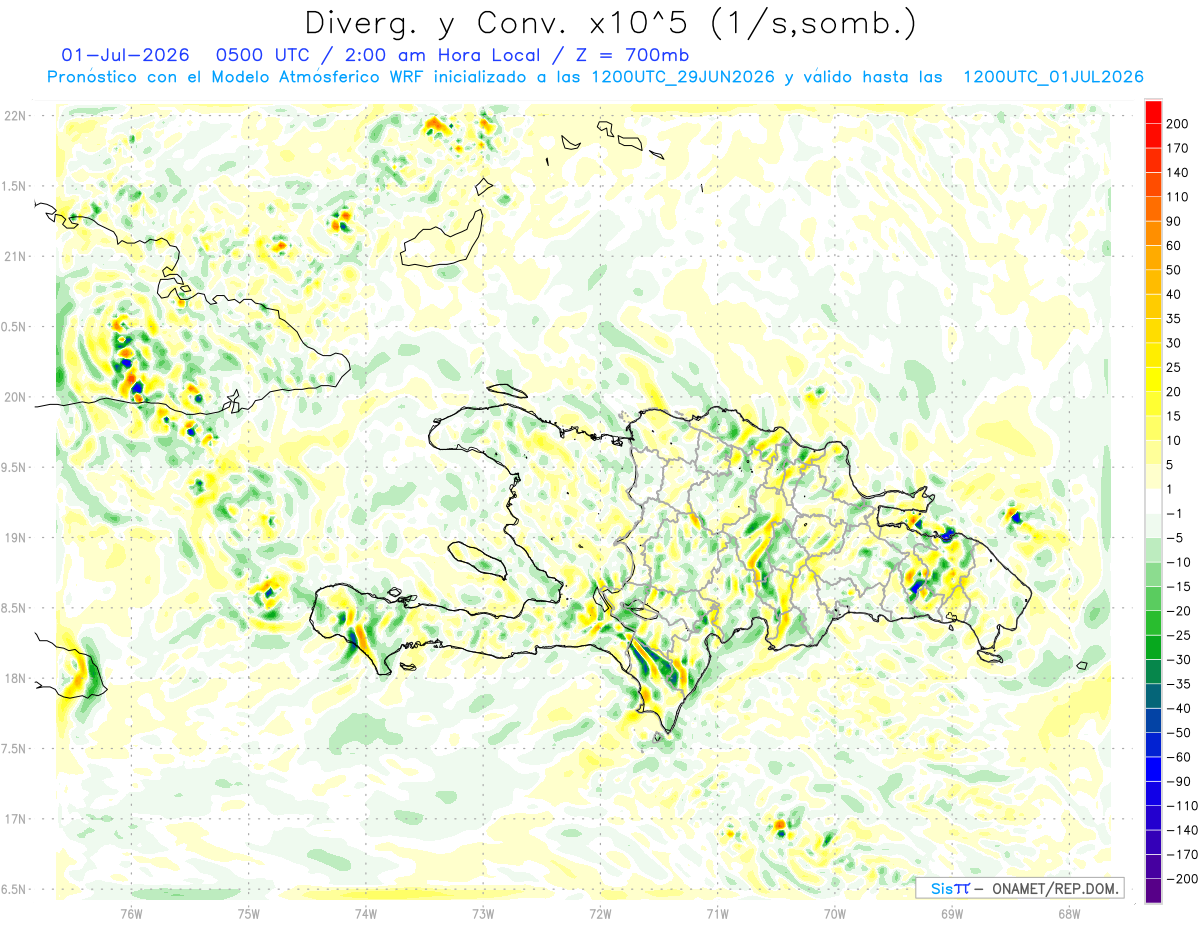Click the white legend swatch between 1 and -1
Viewport: 1200px width, 927px height.
point(1153,501)
